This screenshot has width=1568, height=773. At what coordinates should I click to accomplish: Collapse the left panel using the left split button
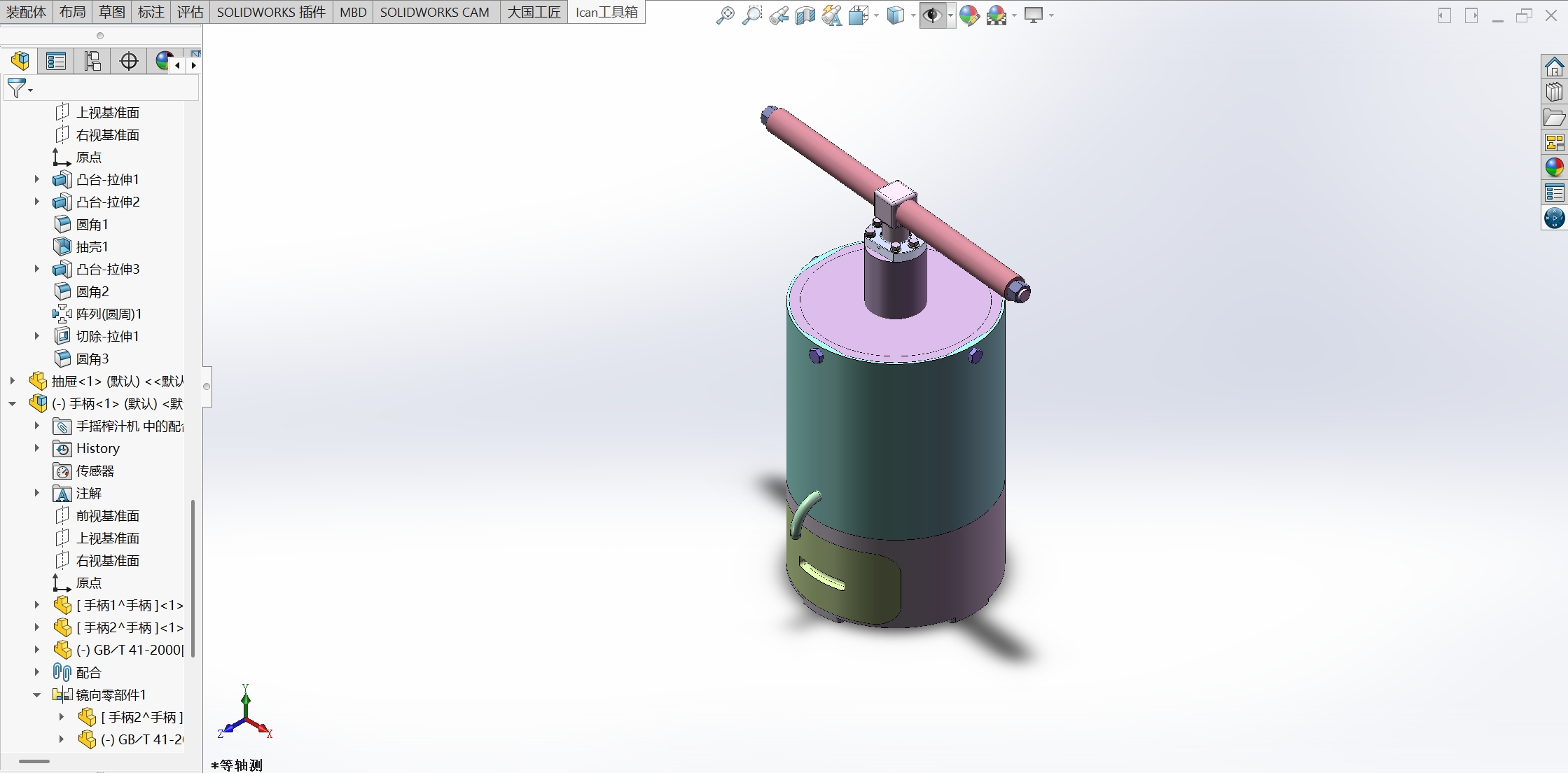click(x=1444, y=15)
